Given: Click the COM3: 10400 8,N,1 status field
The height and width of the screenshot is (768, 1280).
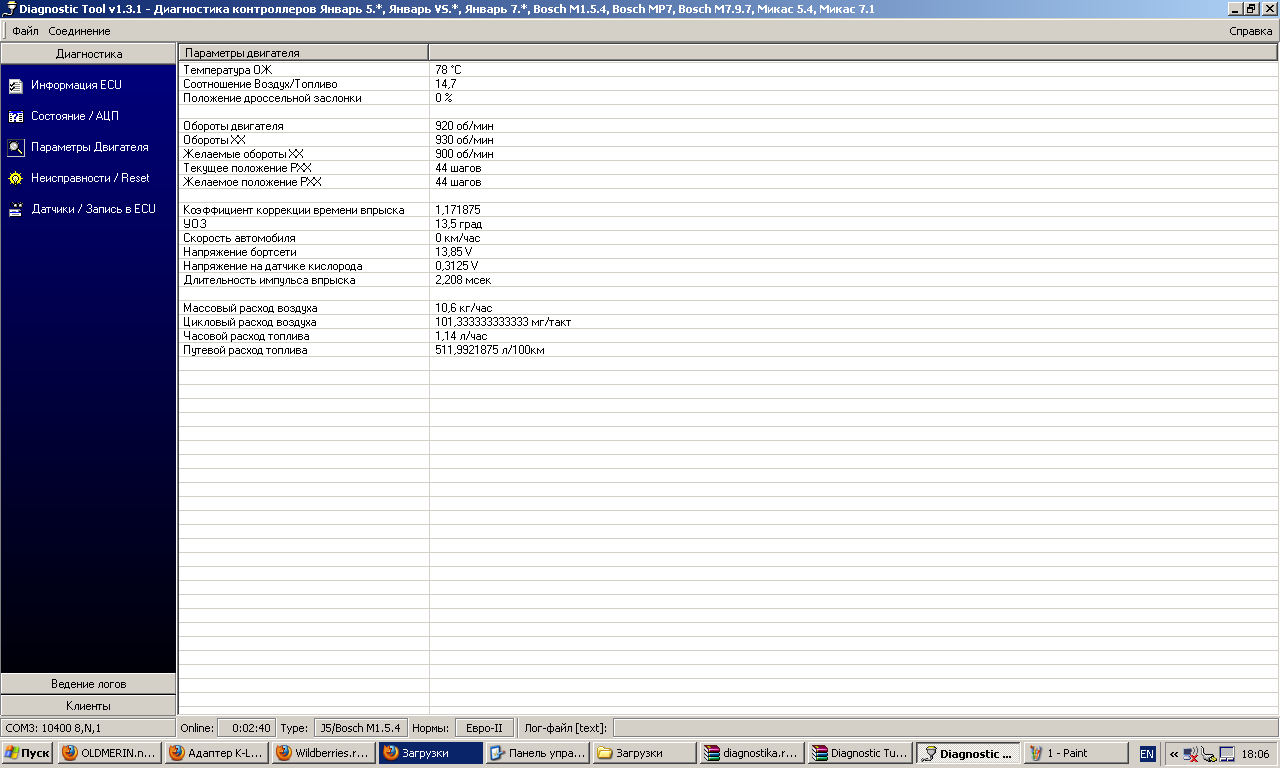Looking at the screenshot, I should point(88,728).
